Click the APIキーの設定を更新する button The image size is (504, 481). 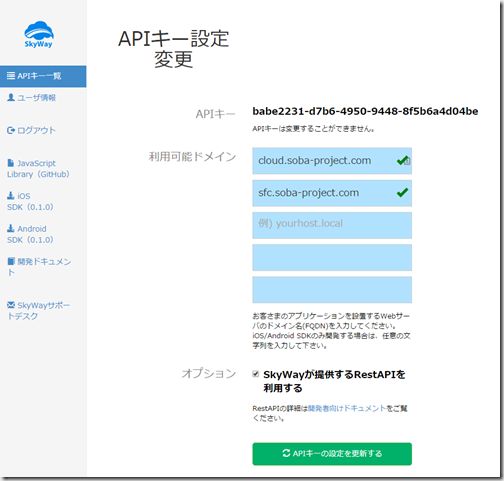(332, 454)
